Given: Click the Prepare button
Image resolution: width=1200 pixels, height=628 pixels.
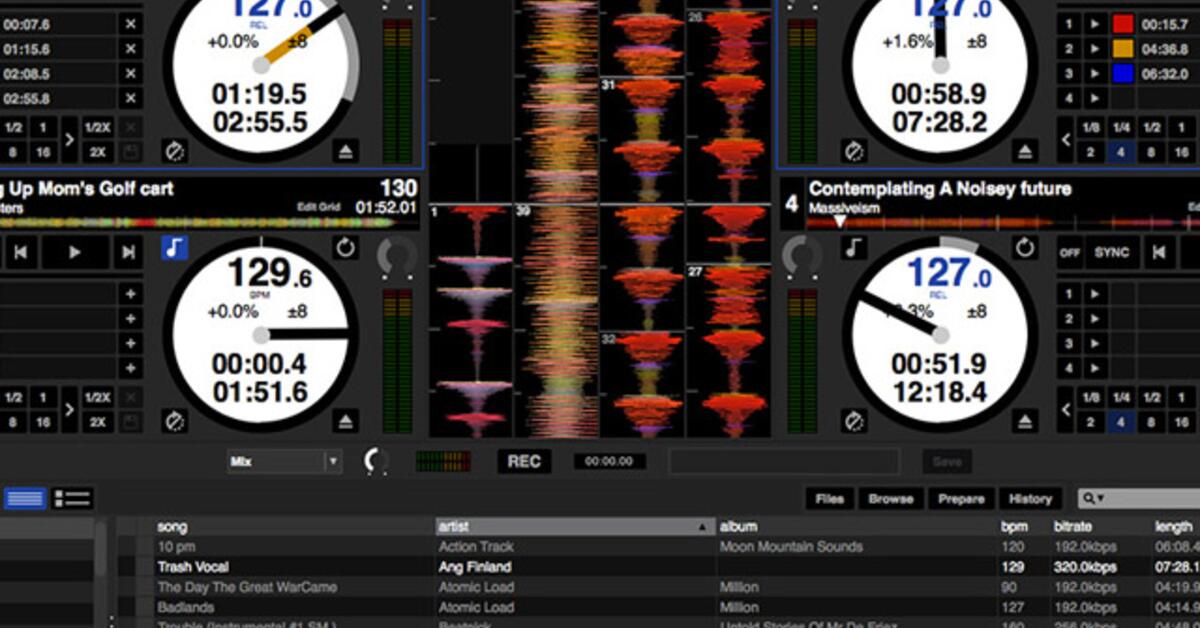Looking at the screenshot, I should coord(962,498).
